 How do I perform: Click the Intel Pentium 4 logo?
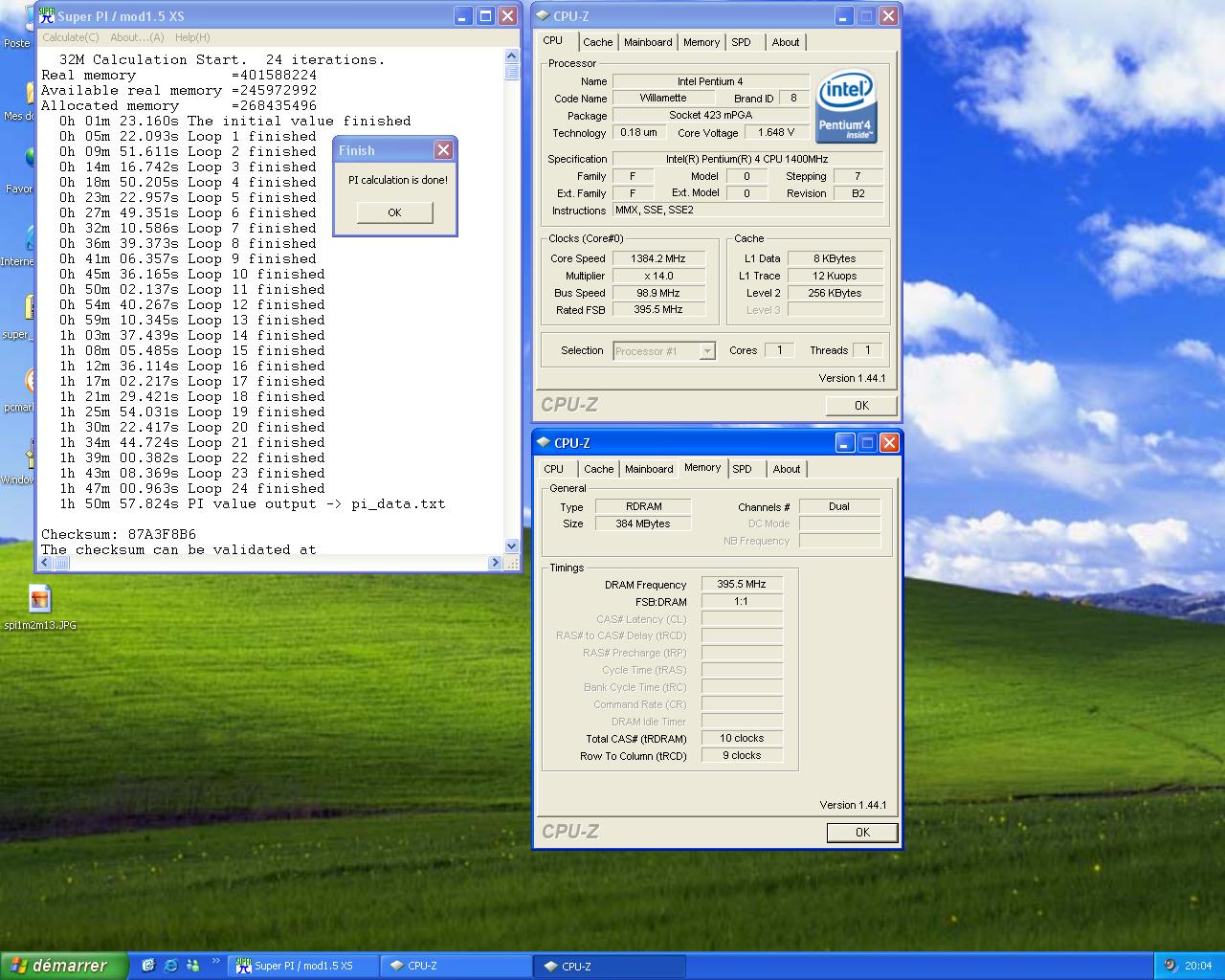point(846,106)
